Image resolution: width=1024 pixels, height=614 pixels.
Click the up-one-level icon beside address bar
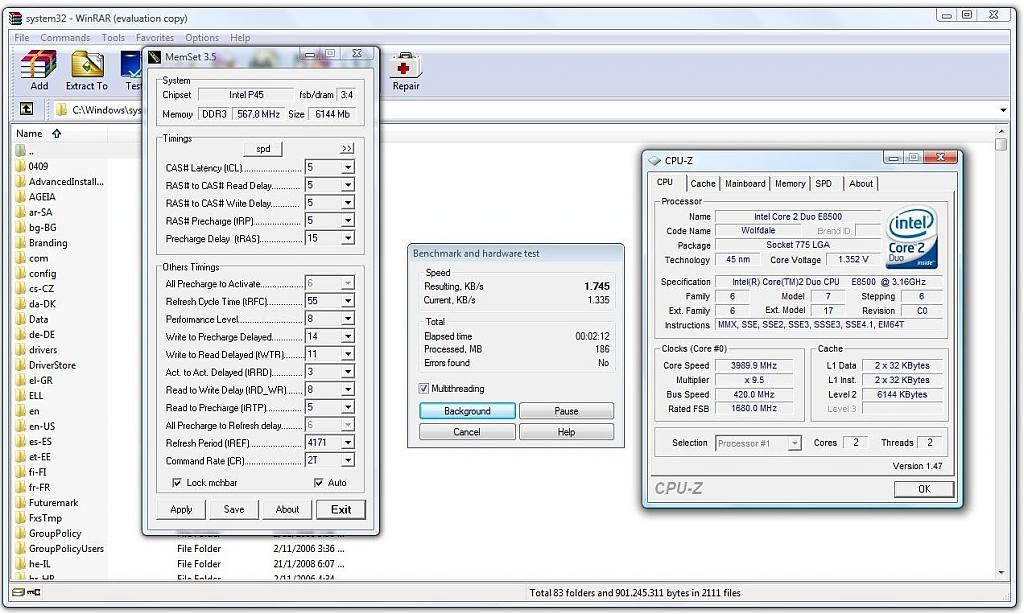tap(27, 109)
